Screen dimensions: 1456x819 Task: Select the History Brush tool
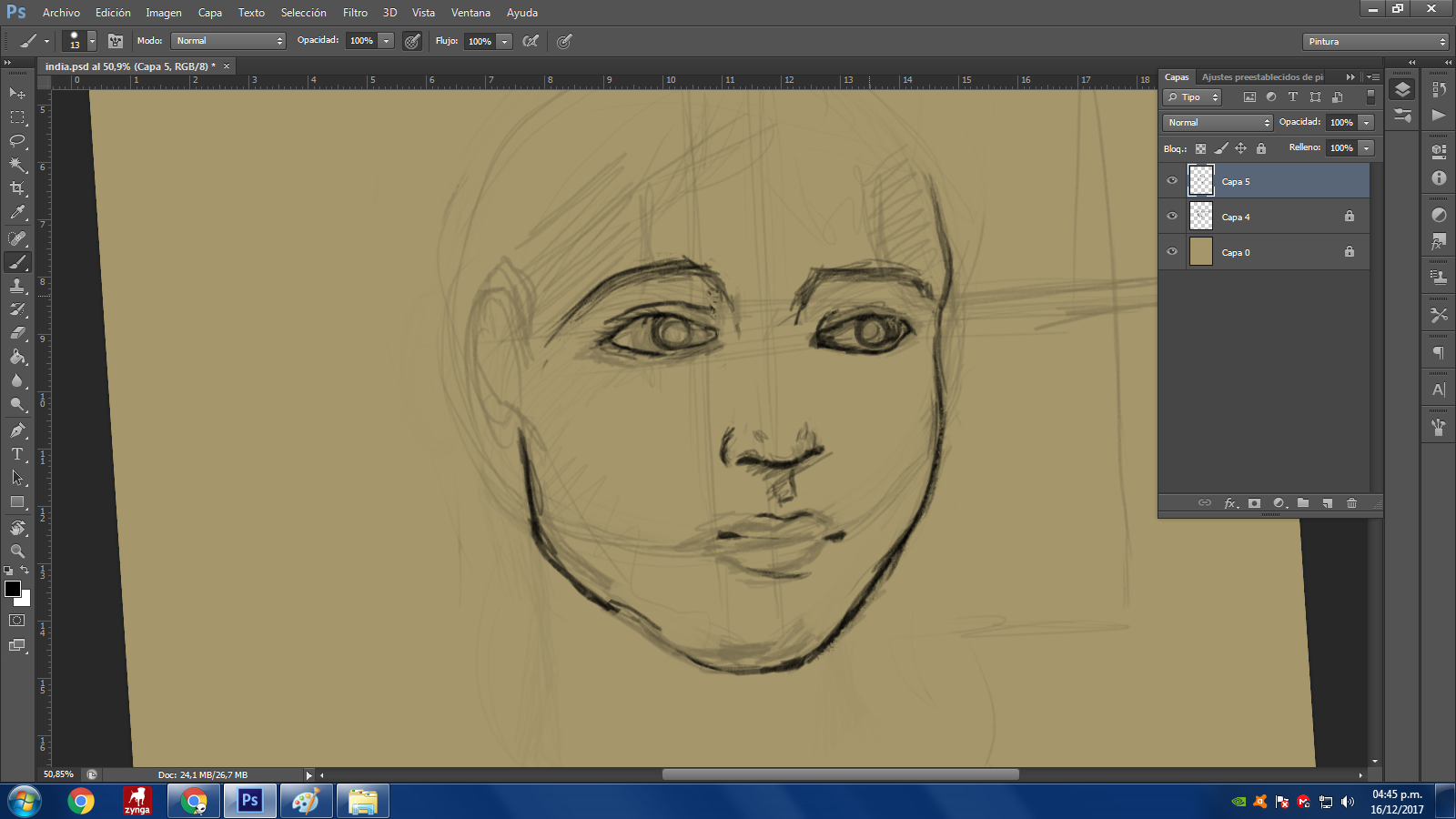pyautogui.click(x=17, y=309)
